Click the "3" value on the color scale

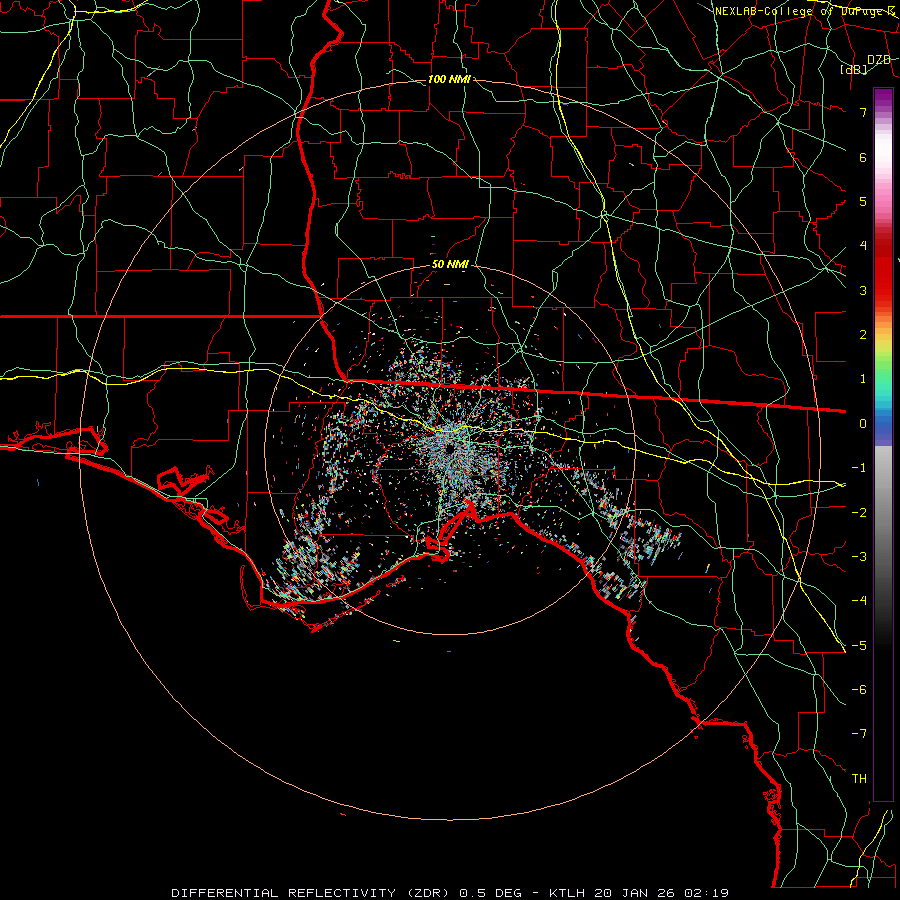coord(863,290)
